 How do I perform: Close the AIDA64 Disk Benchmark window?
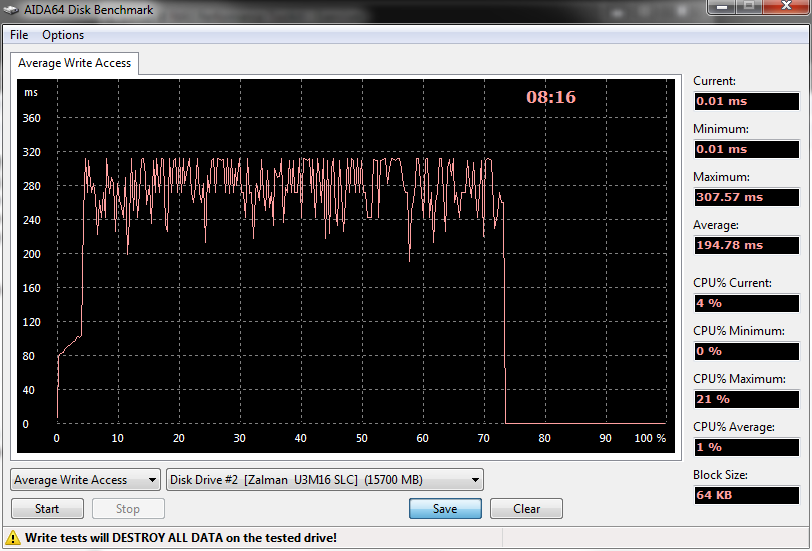click(783, 8)
